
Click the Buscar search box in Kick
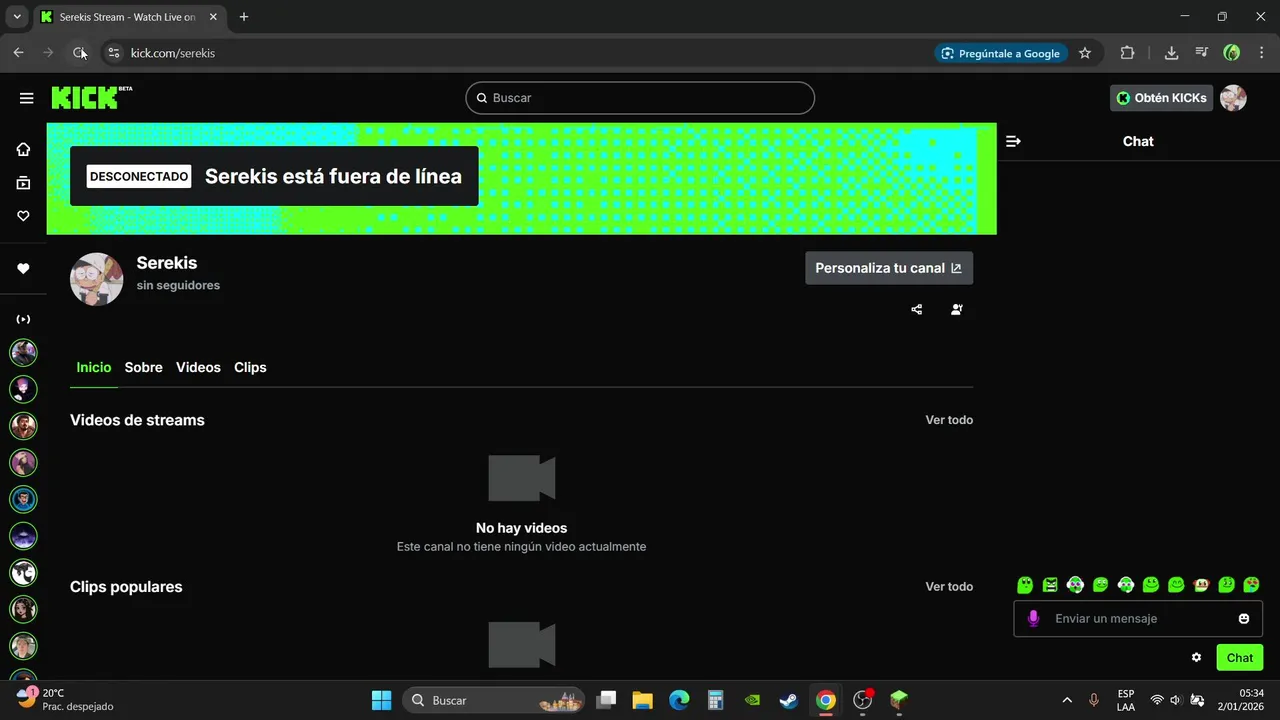[x=640, y=98]
